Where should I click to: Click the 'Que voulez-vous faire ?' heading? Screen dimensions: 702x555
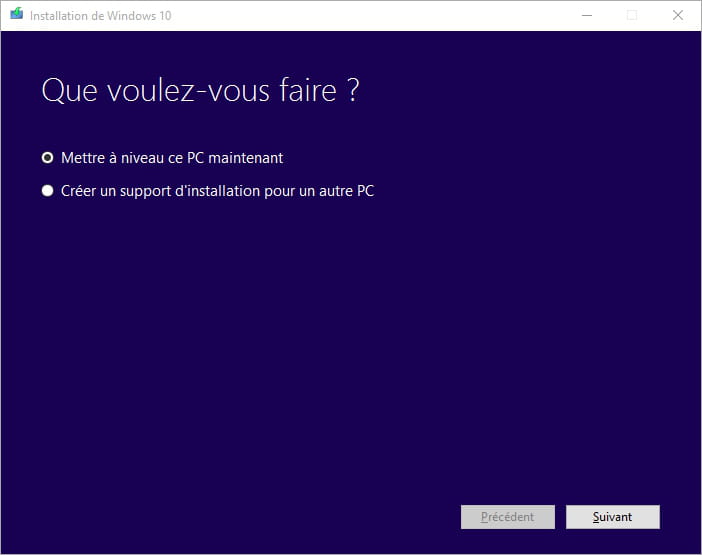point(200,91)
